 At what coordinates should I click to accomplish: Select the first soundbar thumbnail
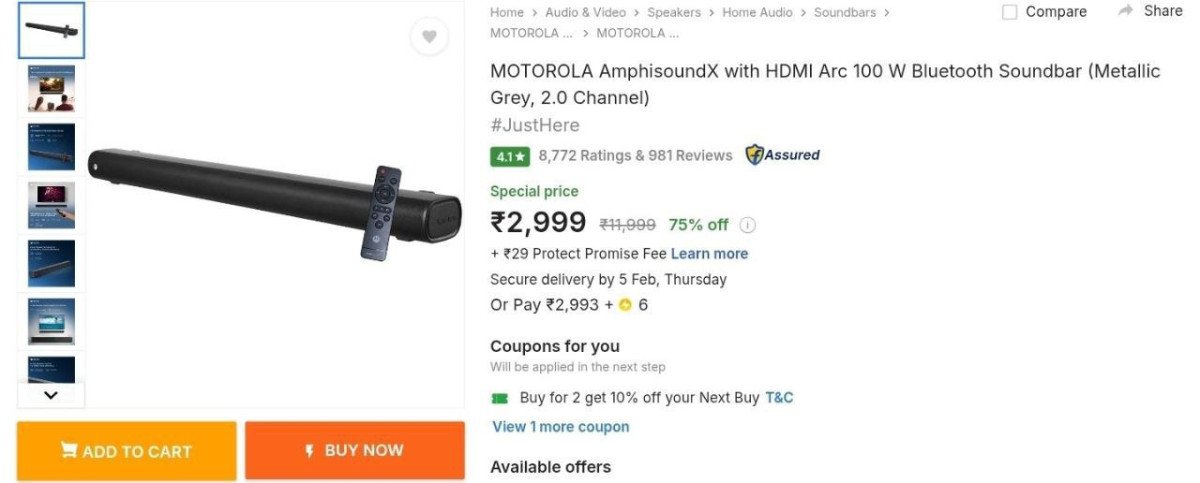(x=51, y=30)
